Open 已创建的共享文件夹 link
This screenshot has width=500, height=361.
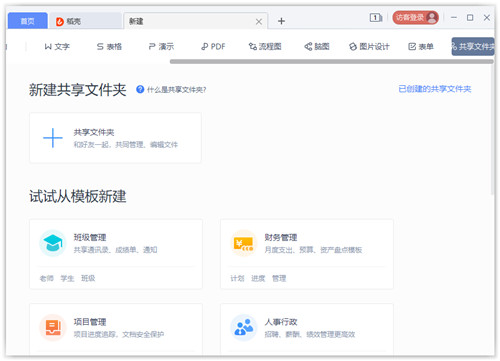[435, 89]
